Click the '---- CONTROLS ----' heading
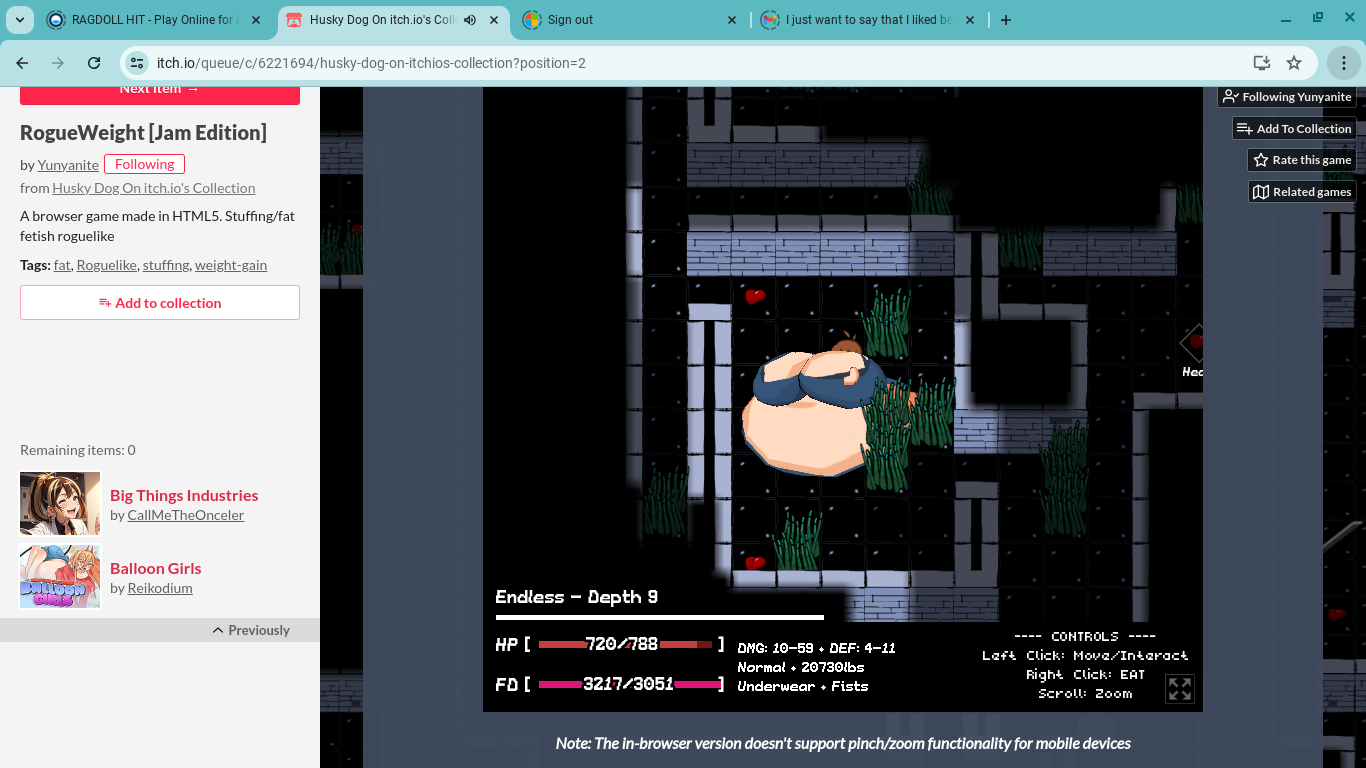Screen dimensions: 1366x768 [x=1085, y=636]
